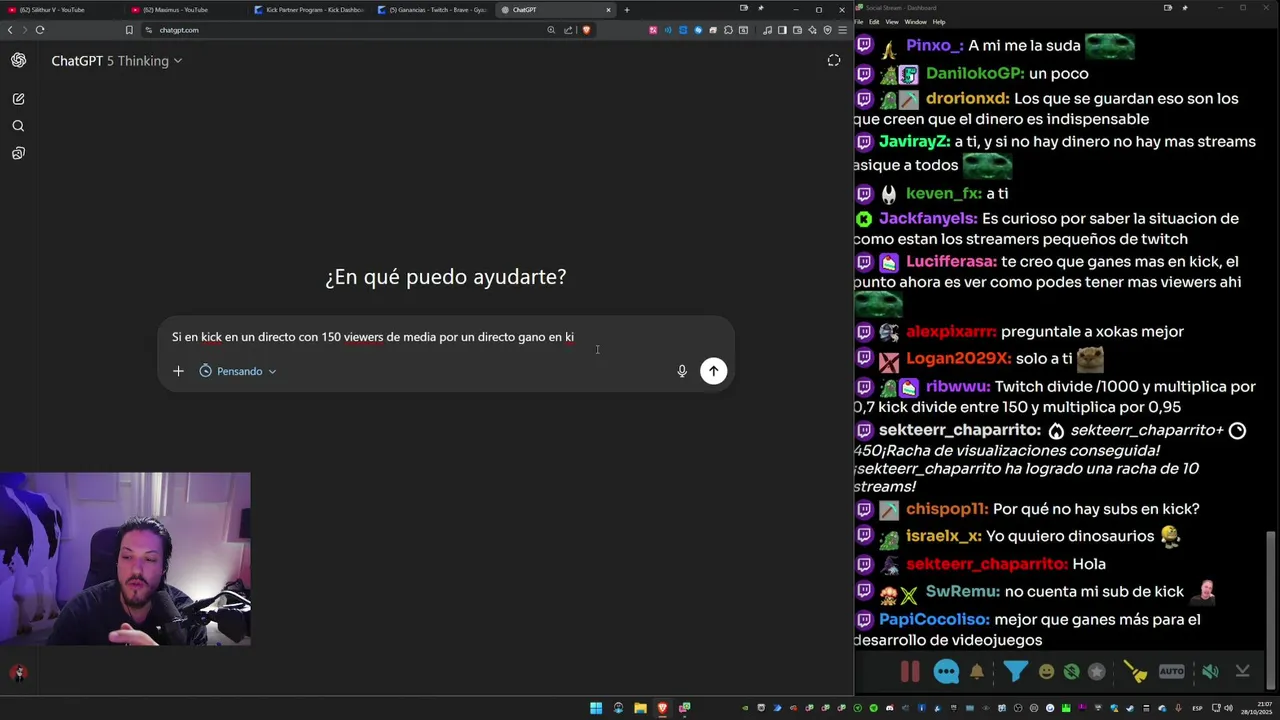Switch to the Ganancias - Twitch tab
Viewport: 1280px width, 720px height.
pyautogui.click(x=432, y=10)
